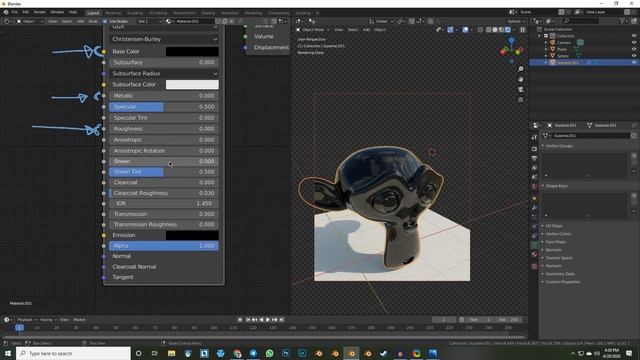Open the File menu
Viewport: 640px width, 360px height.
click(x=15, y=12)
